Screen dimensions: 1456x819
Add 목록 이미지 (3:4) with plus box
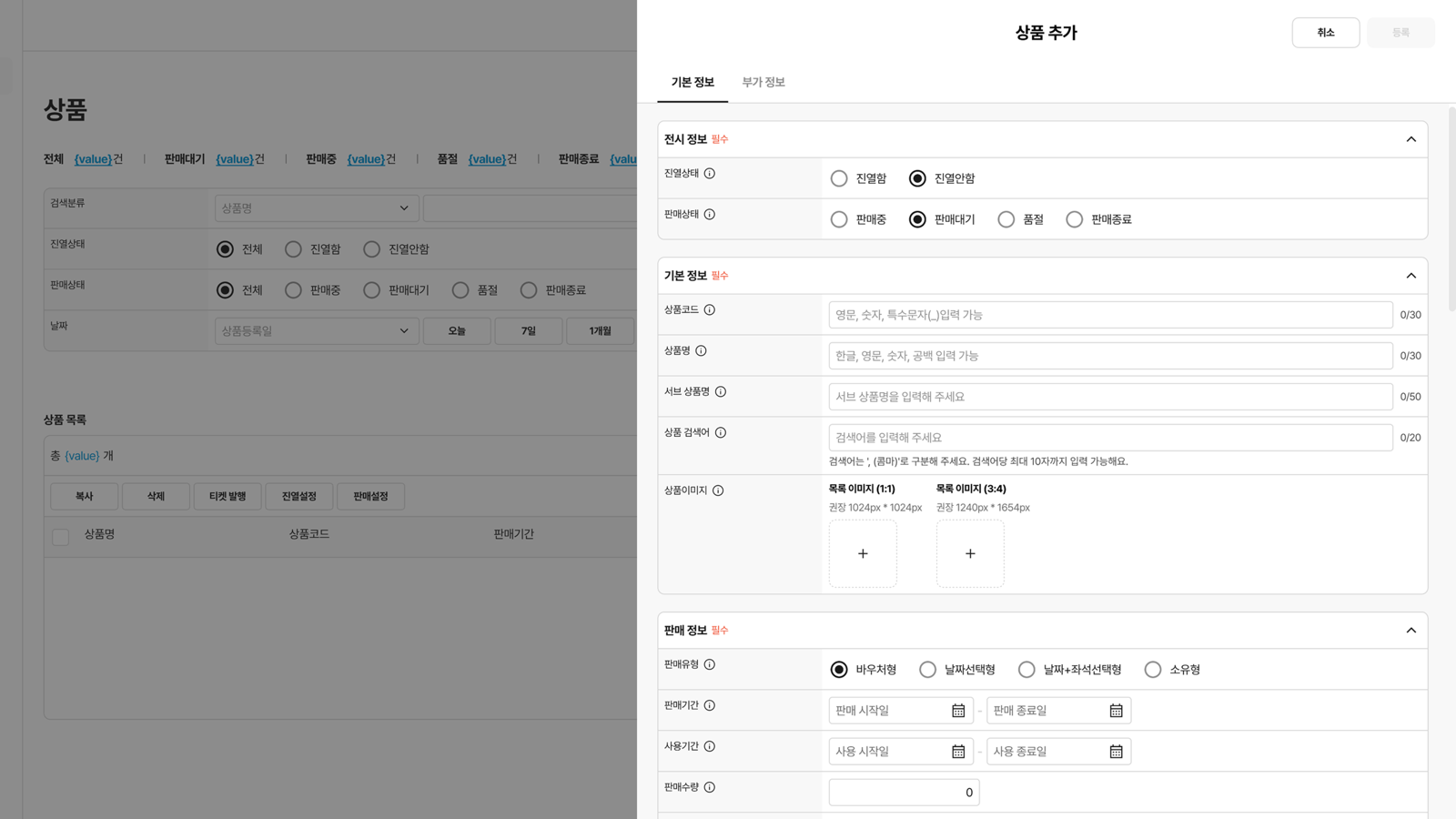(x=970, y=553)
